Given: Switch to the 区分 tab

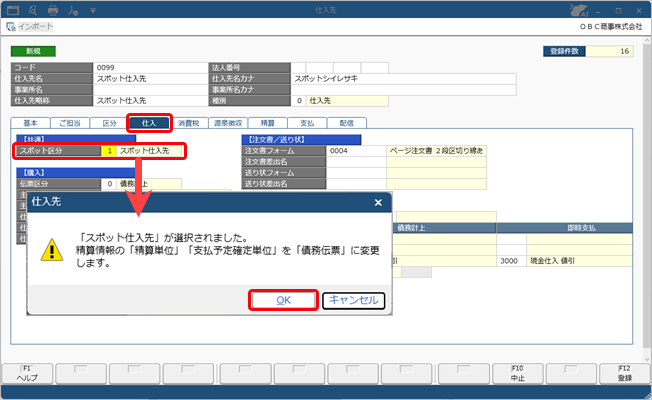Looking at the screenshot, I should 109,123.
